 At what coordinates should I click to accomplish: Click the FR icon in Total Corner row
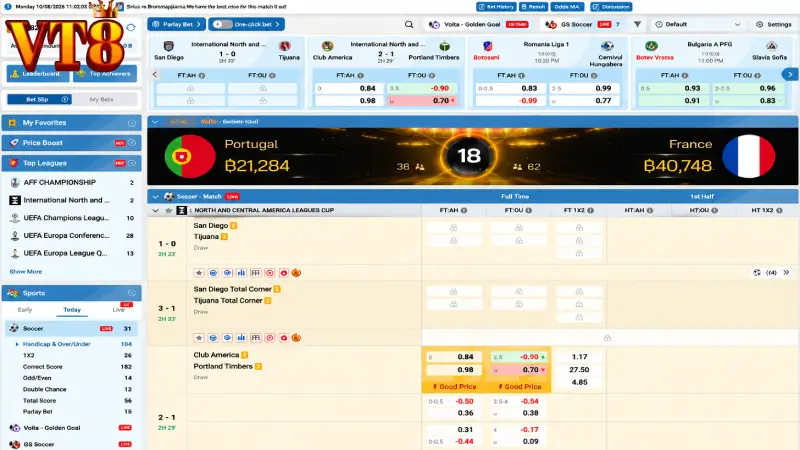[256, 338]
